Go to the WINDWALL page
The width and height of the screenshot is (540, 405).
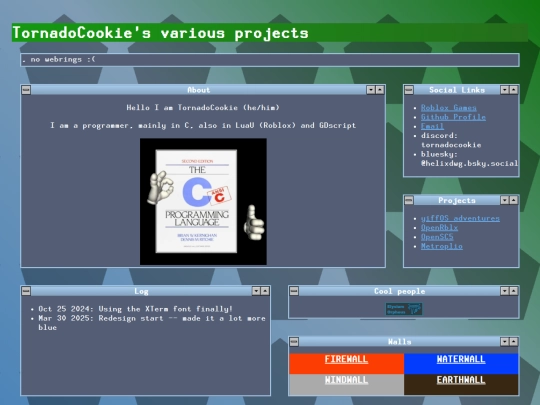click(346, 380)
